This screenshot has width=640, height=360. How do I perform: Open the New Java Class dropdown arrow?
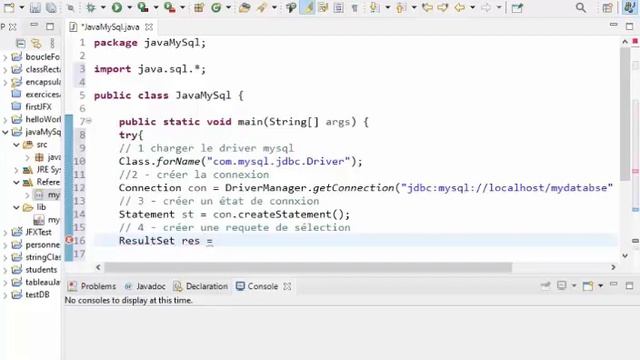coord(229,8)
